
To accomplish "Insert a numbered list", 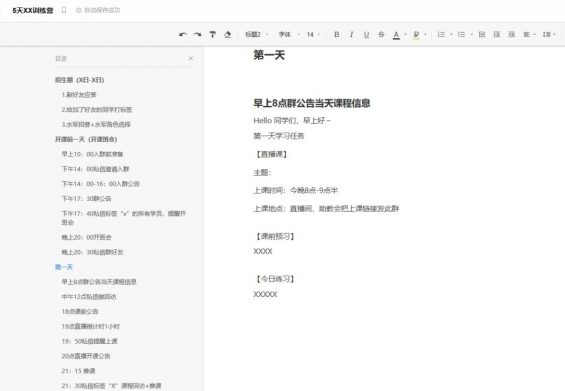I will pyautogui.click(x=441, y=35).
